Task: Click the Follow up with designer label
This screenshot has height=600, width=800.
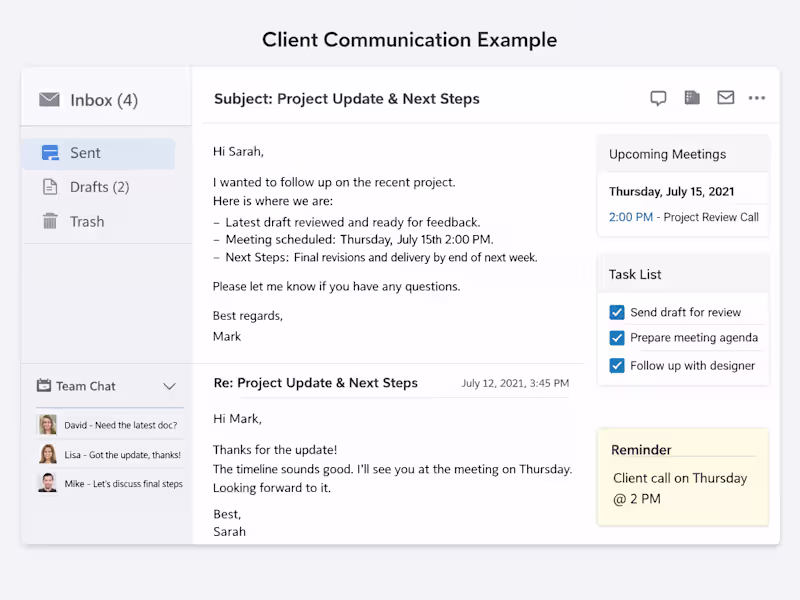Action: 692,366
